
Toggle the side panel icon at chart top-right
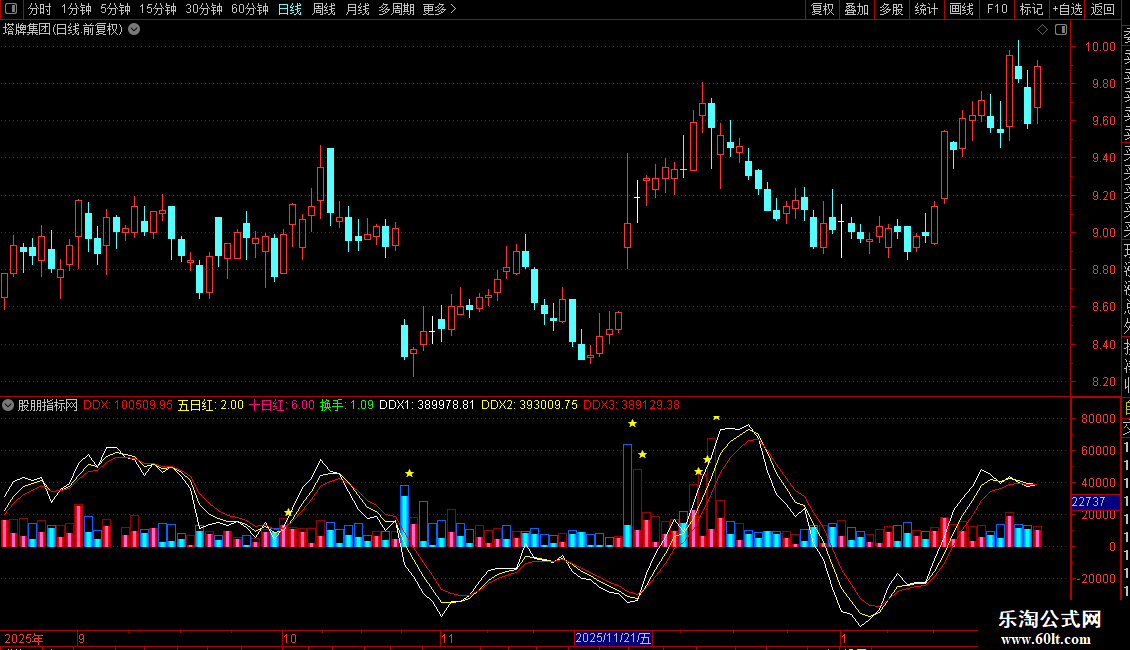(1061, 30)
